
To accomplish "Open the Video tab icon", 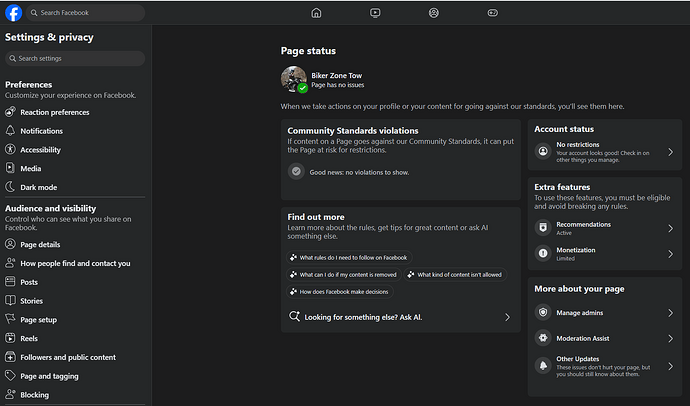I will pyautogui.click(x=375, y=13).
